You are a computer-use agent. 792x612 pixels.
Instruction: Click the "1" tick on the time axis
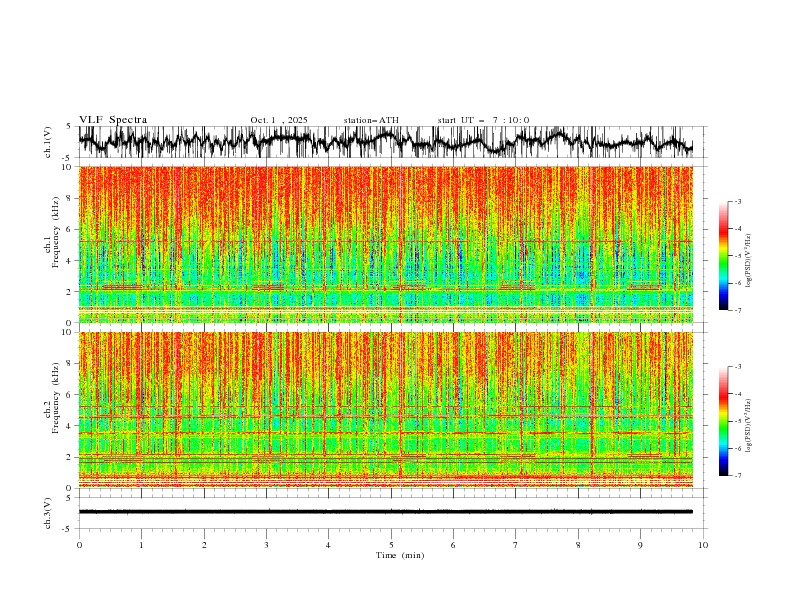click(x=141, y=545)
